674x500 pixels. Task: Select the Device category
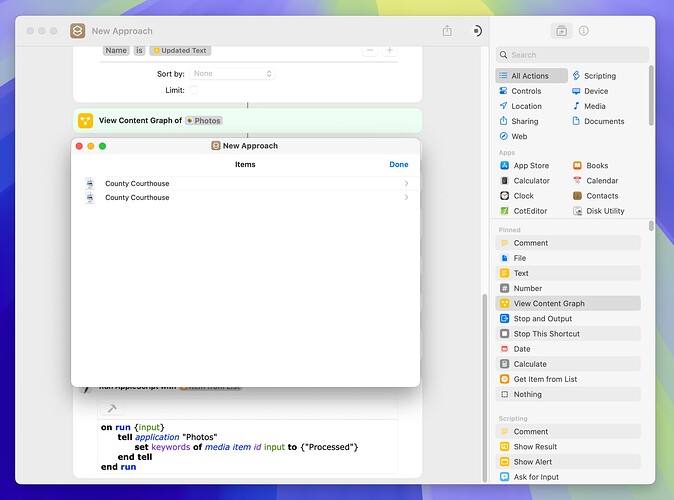[590, 91]
